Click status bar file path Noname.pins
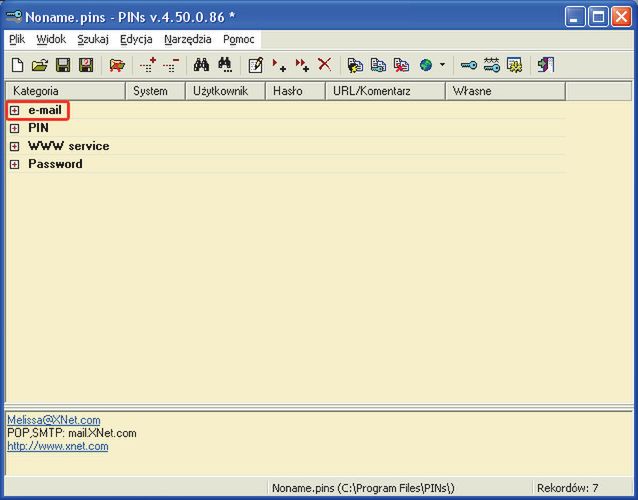Screen dimensions: 638x500 pyautogui.click(x=363, y=487)
